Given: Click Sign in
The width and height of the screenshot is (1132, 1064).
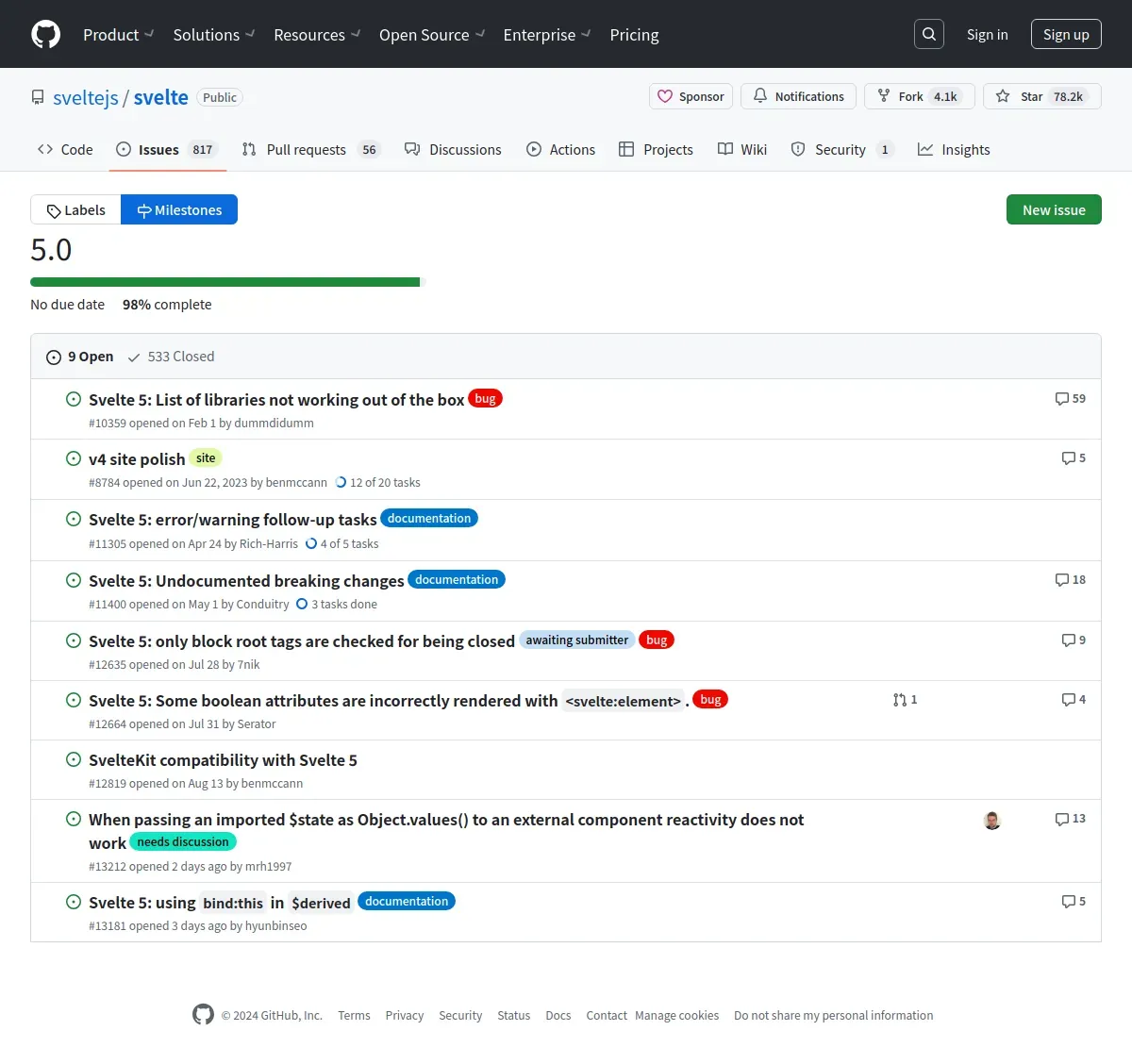Looking at the screenshot, I should [987, 35].
